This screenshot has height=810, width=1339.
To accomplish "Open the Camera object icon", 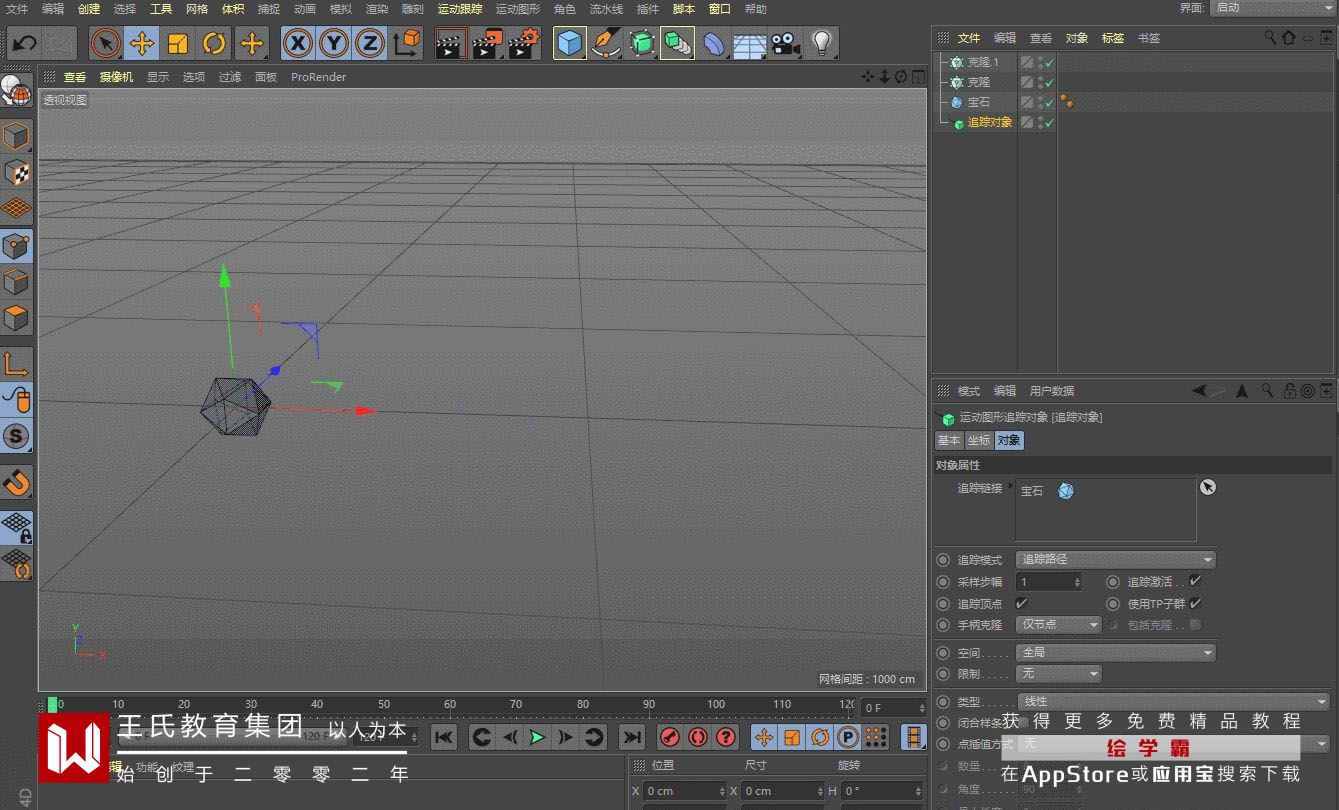I will [x=786, y=44].
